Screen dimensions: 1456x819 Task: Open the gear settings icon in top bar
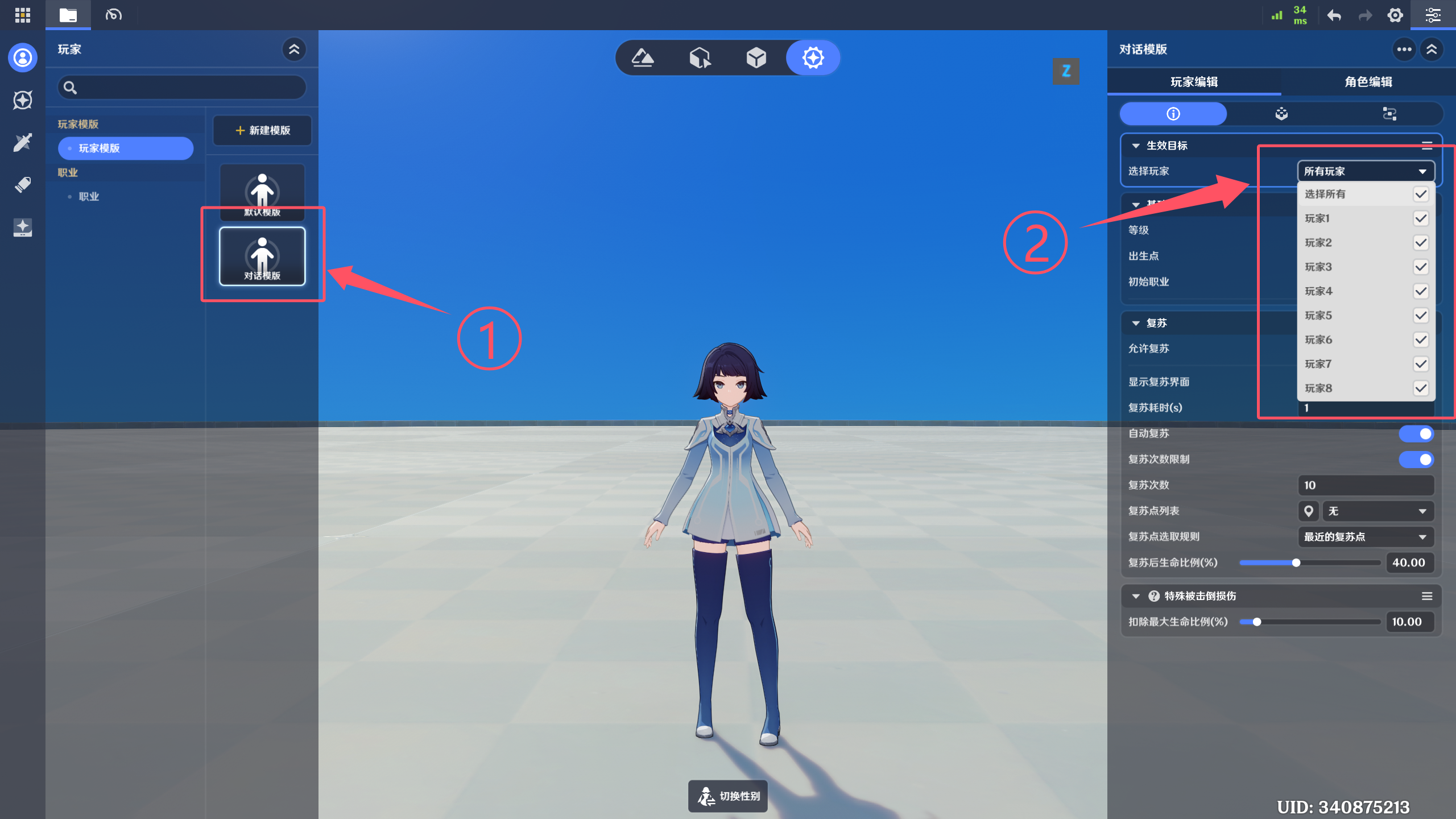pos(1395,15)
